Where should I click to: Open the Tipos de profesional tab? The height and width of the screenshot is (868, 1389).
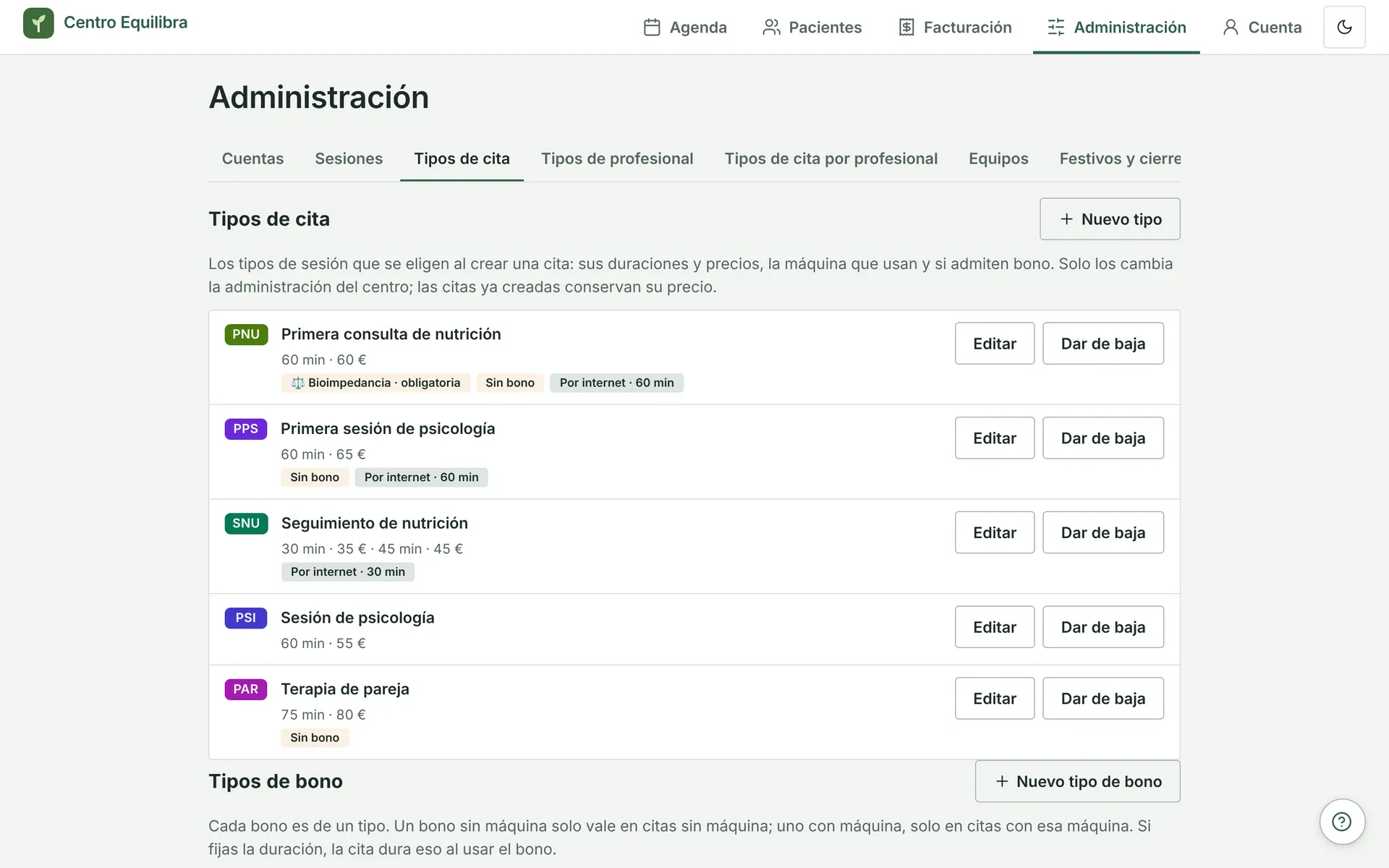point(617,158)
